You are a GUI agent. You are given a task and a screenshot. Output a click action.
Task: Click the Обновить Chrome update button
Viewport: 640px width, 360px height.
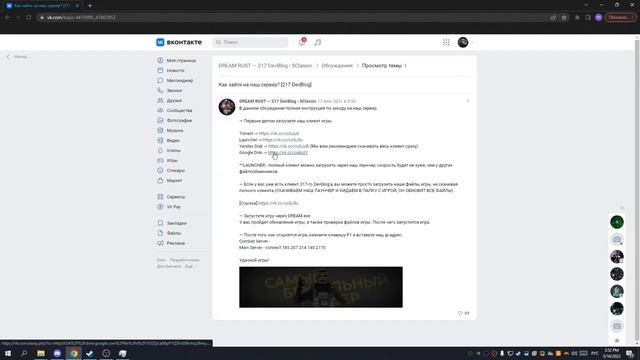tap(620, 18)
